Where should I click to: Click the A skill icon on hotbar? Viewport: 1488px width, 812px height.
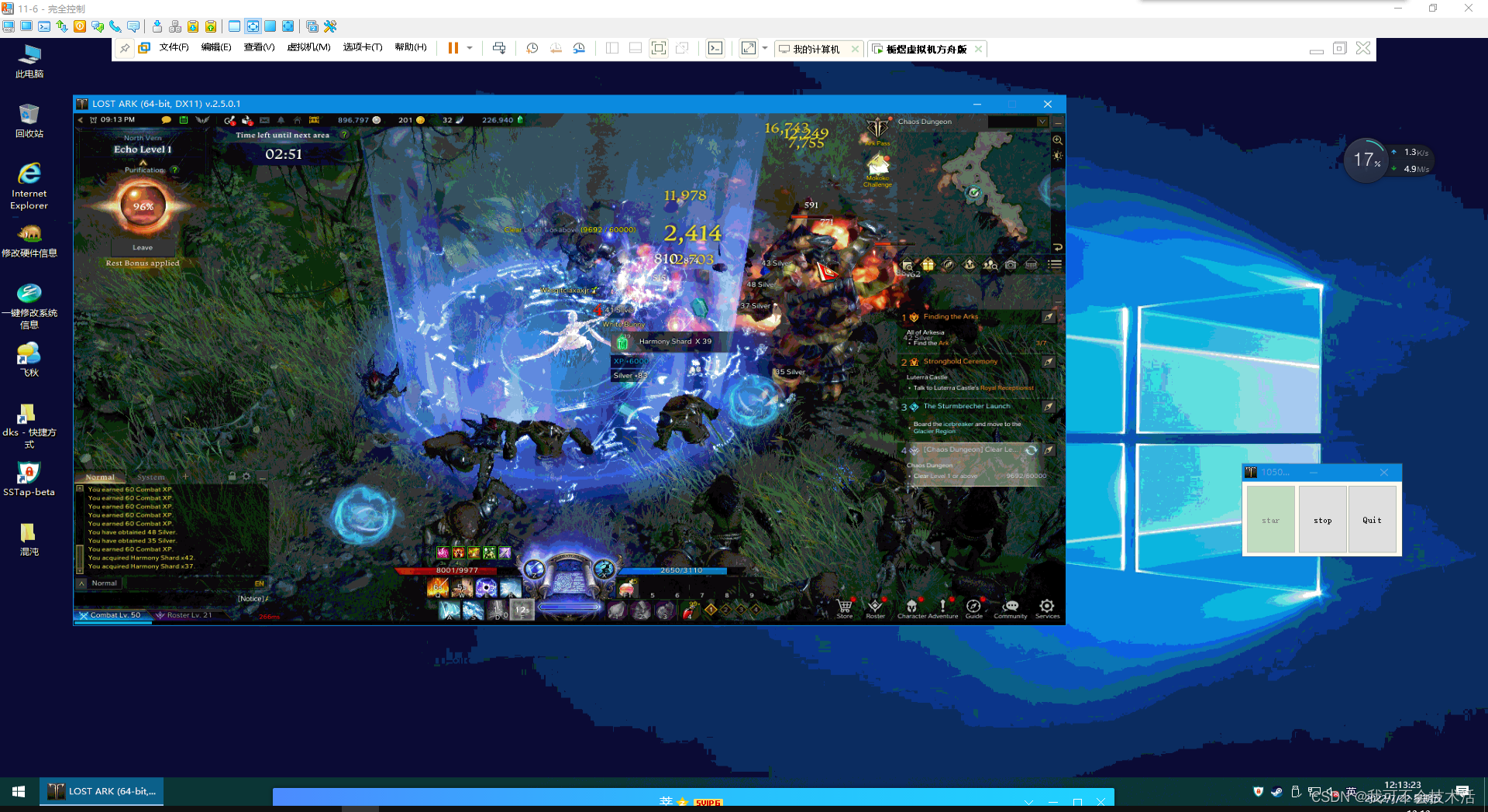coord(449,611)
